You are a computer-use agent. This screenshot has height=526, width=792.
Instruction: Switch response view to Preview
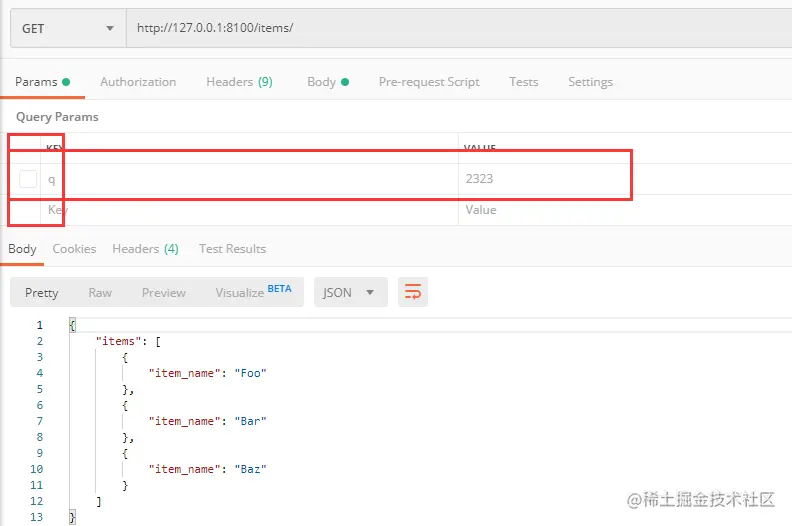tap(164, 293)
